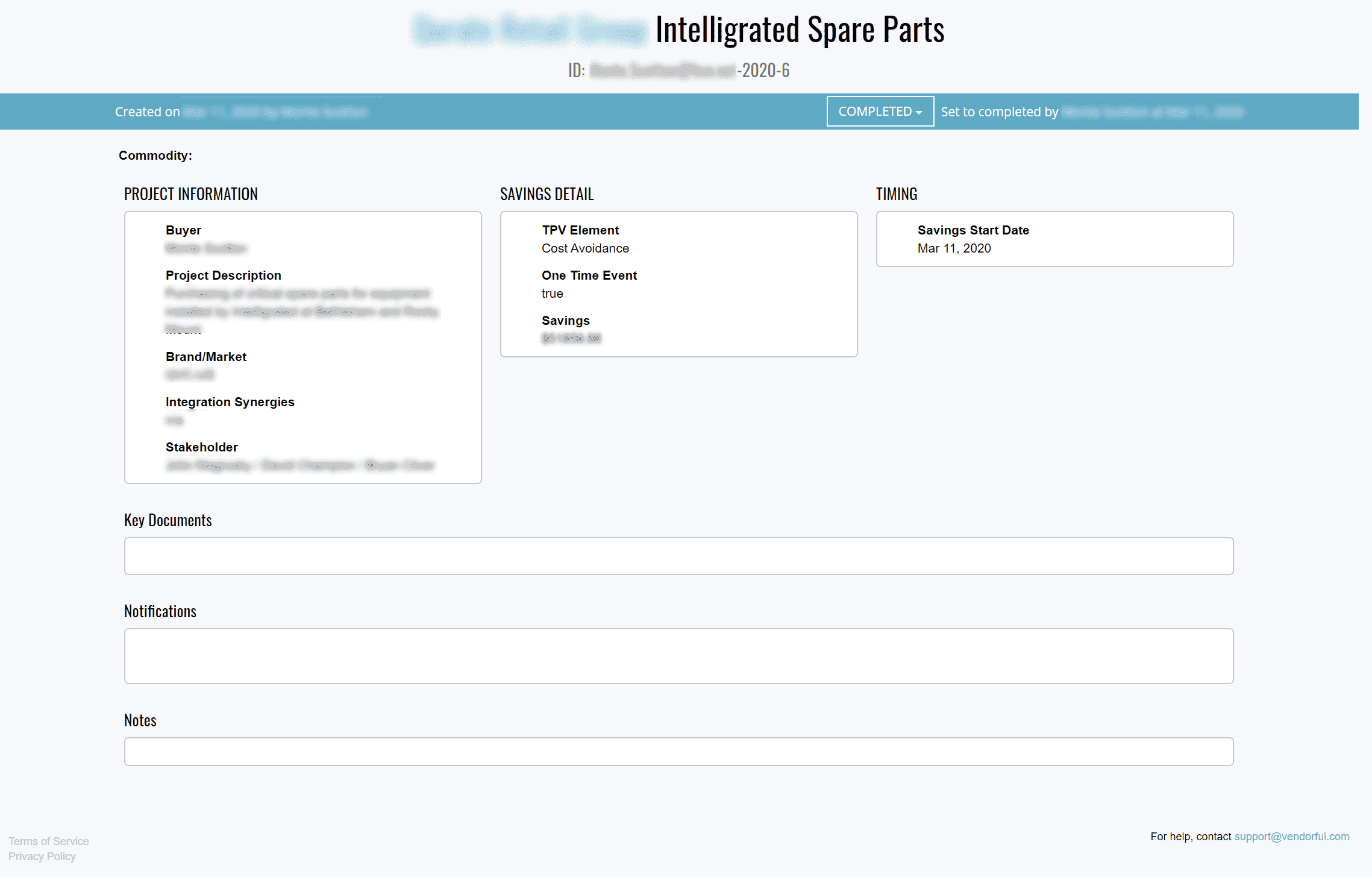Select the 'Intelligrated Spare Parts' title
Screen dimensions: 1372x877
coord(800,30)
